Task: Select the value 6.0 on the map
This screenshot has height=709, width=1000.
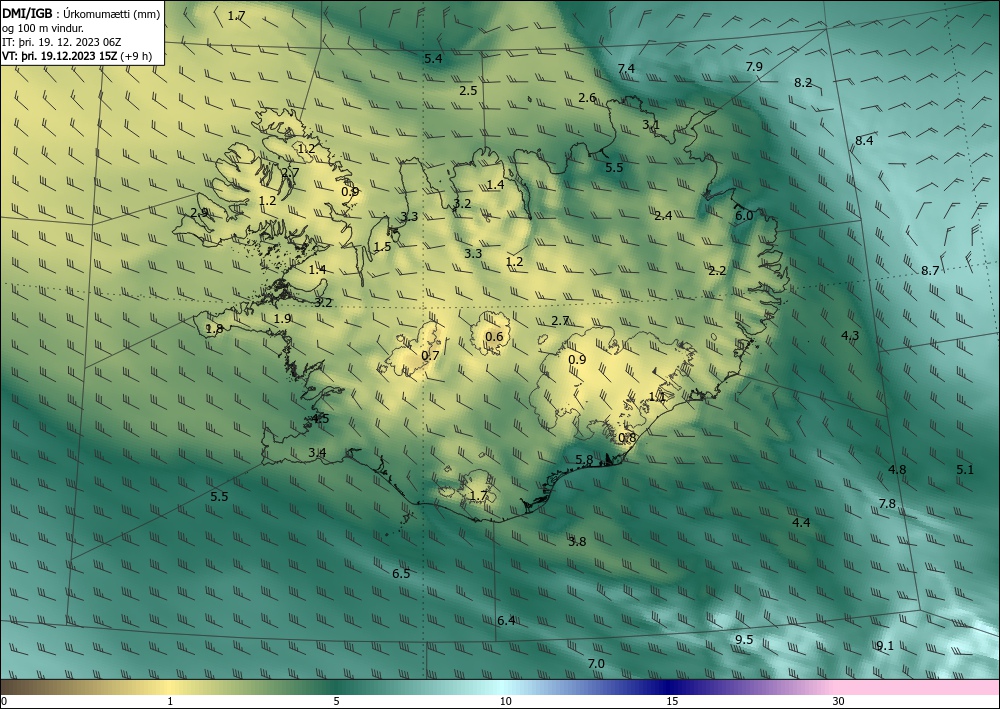Action: pos(744,216)
